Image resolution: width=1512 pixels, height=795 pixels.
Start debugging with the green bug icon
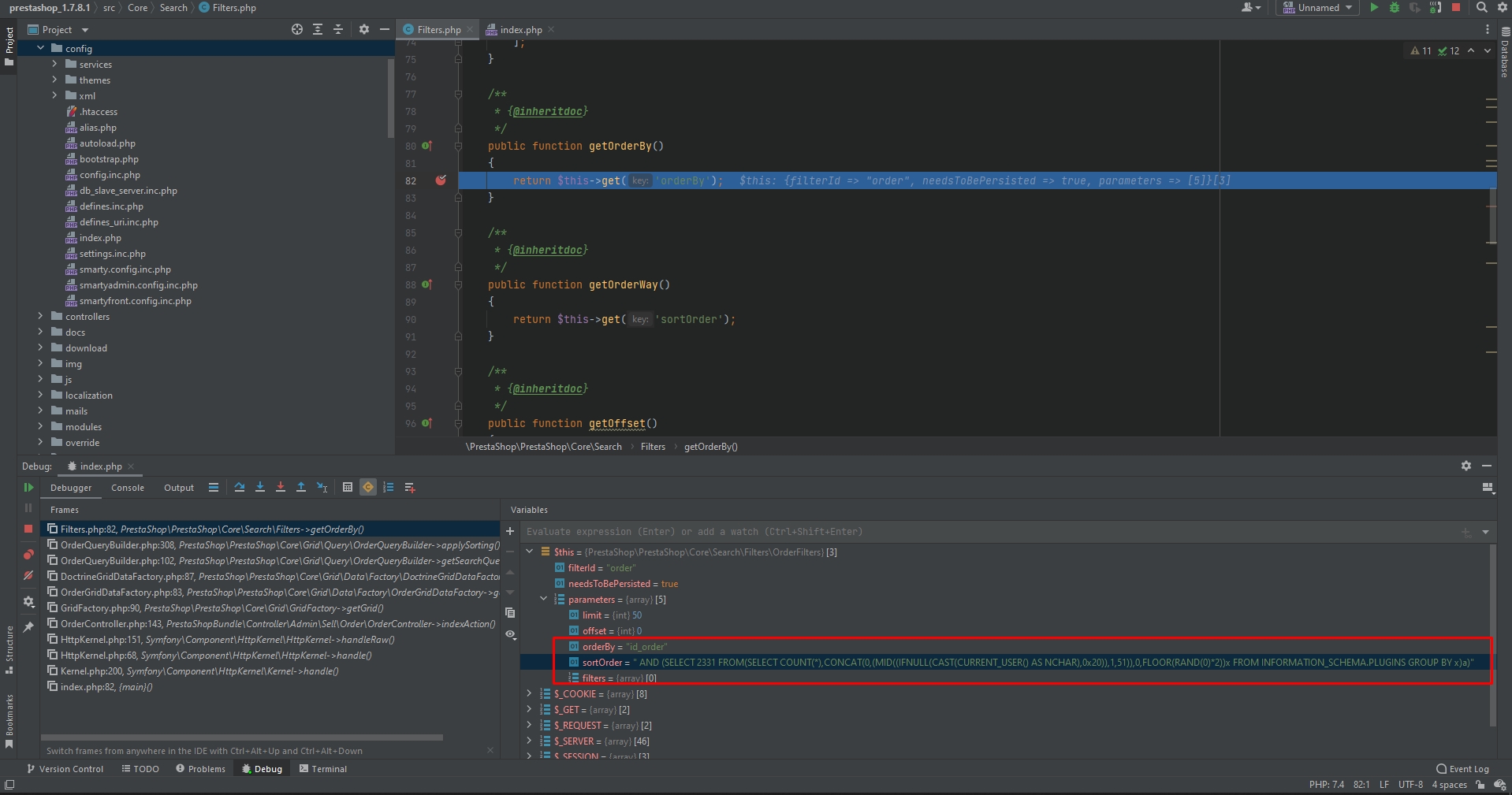coord(1395,7)
